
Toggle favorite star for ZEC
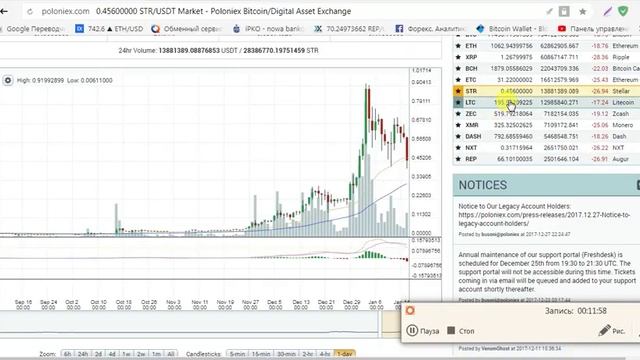click(x=458, y=114)
